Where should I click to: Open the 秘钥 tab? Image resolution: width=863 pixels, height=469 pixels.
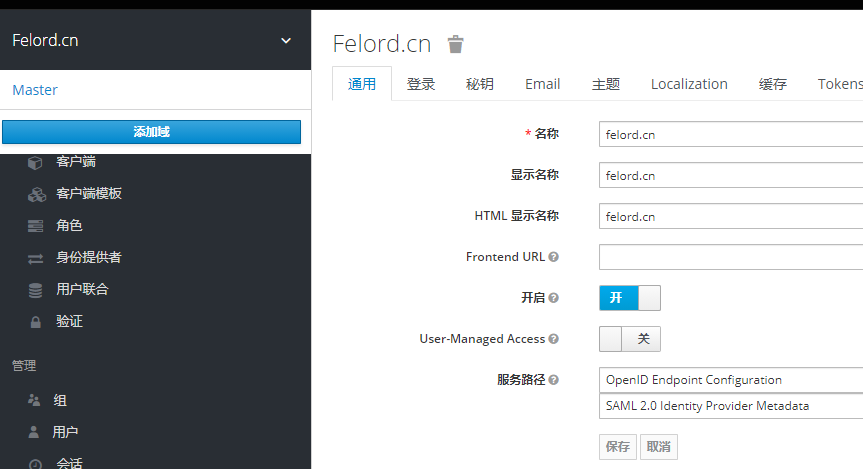(x=479, y=84)
